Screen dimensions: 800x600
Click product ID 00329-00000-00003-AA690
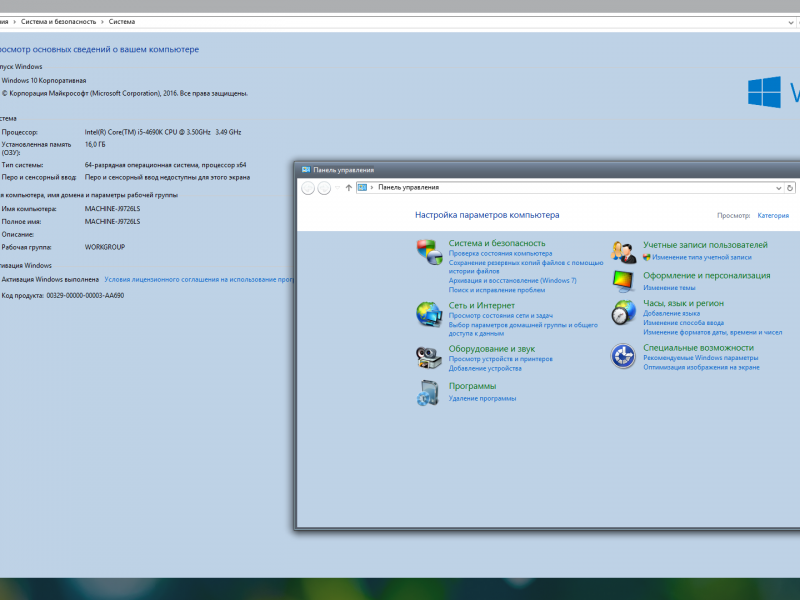click(x=85, y=295)
